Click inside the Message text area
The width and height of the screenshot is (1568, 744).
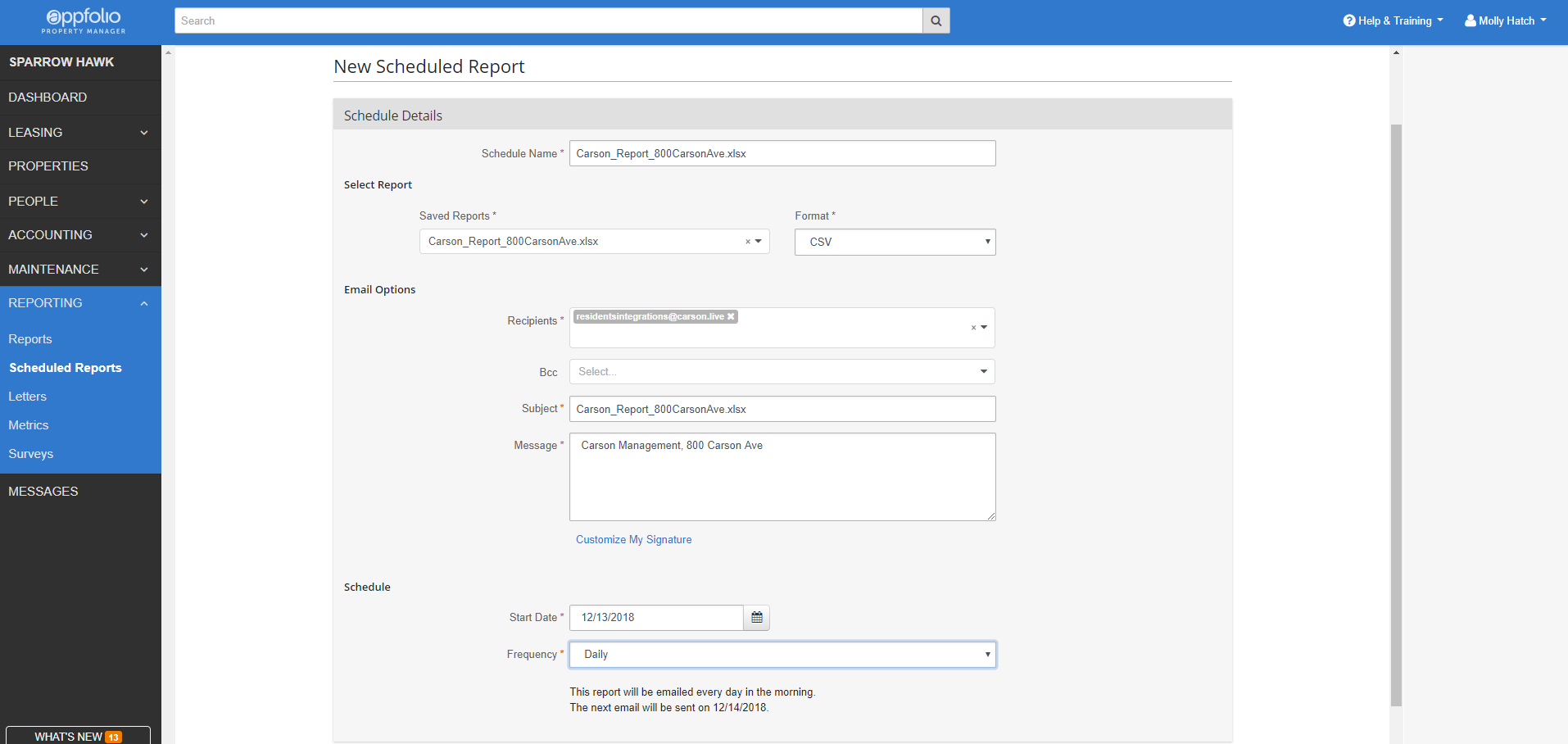click(x=782, y=477)
